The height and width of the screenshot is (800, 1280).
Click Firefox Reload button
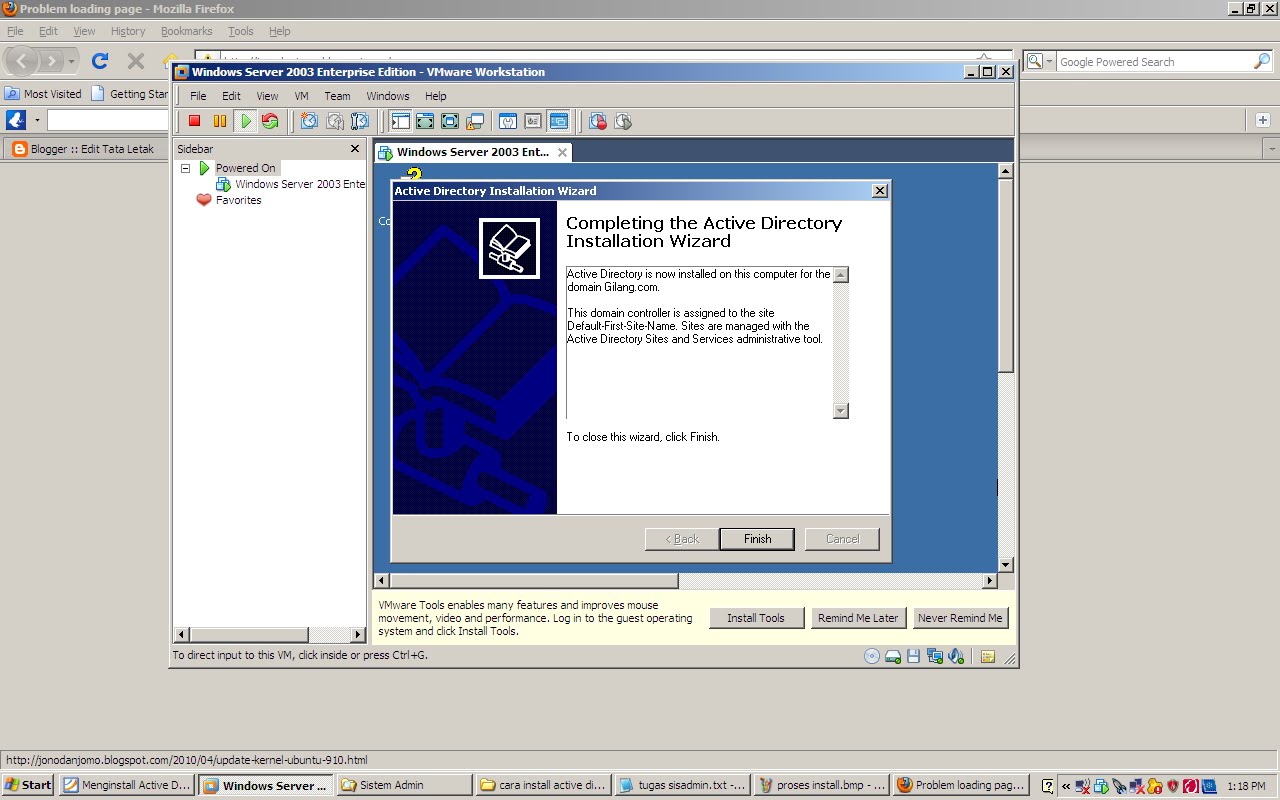tap(100, 61)
